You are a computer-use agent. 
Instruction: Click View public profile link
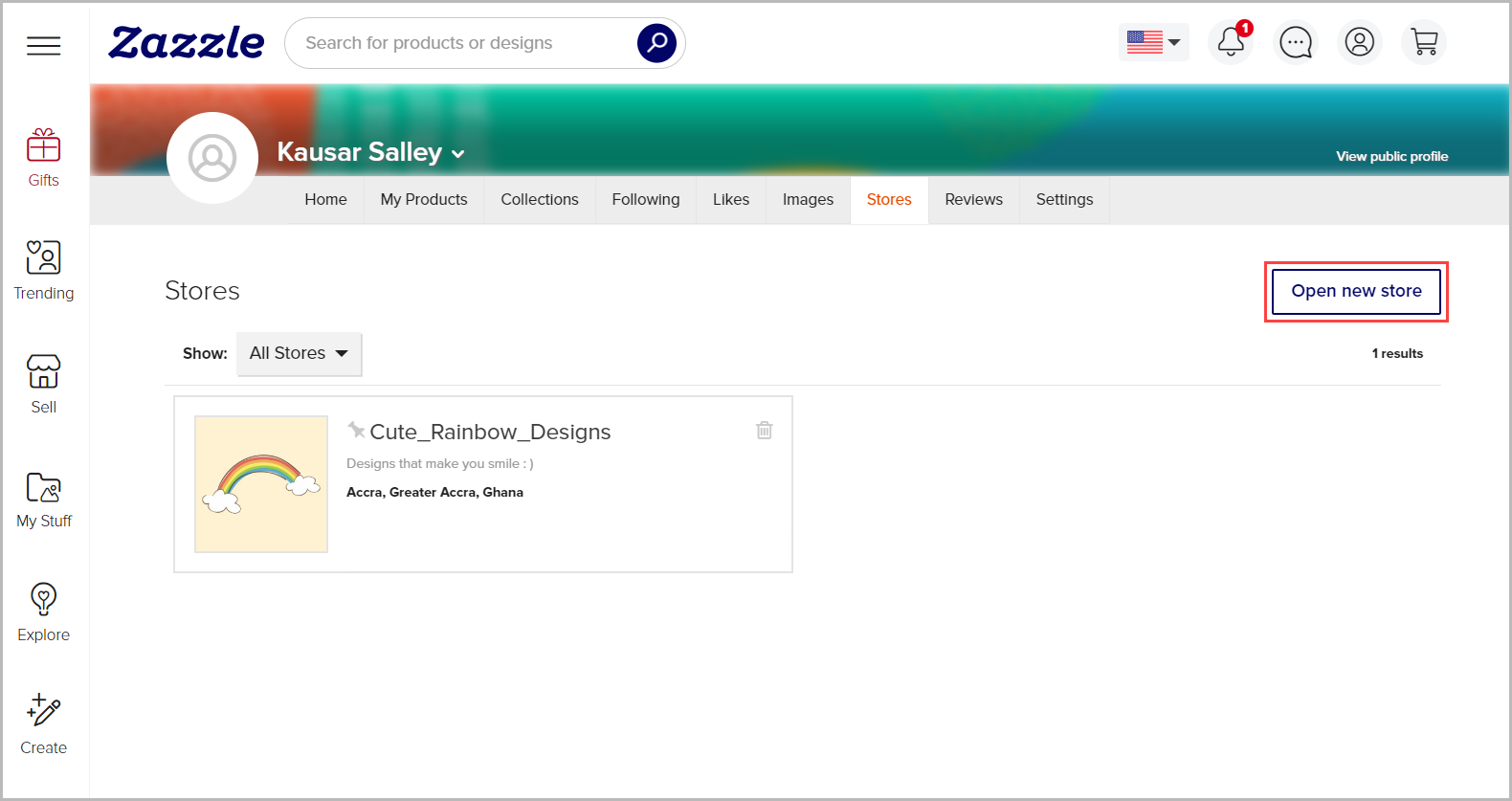(1391, 156)
